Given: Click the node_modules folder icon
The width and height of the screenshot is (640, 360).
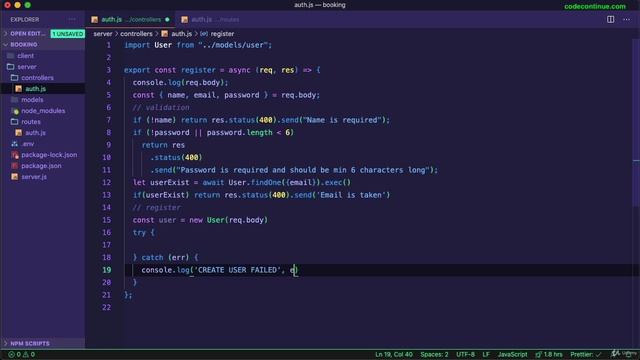Looking at the screenshot, I should (x=15, y=111).
